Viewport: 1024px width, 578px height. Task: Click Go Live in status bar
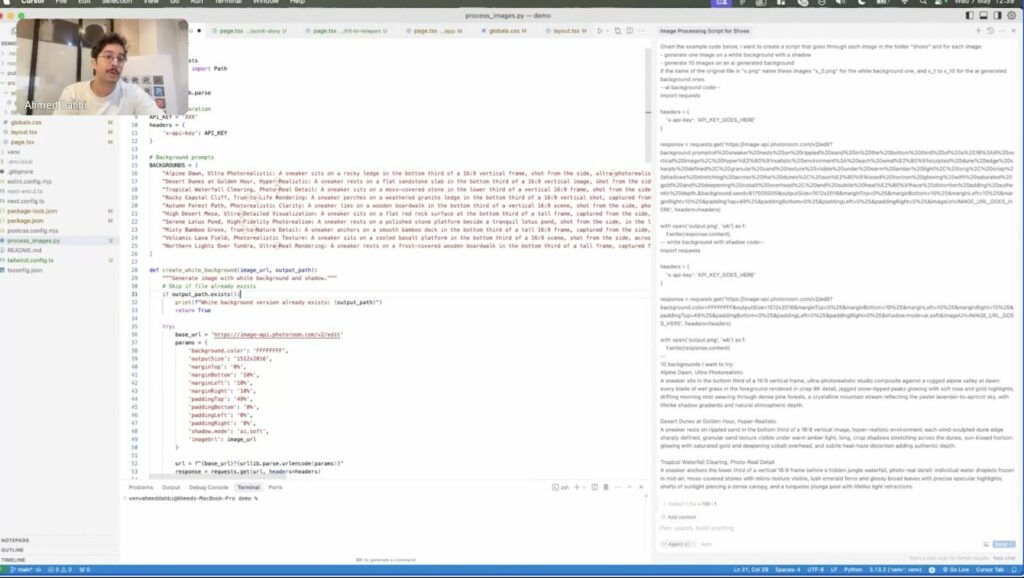(x=956, y=570)
